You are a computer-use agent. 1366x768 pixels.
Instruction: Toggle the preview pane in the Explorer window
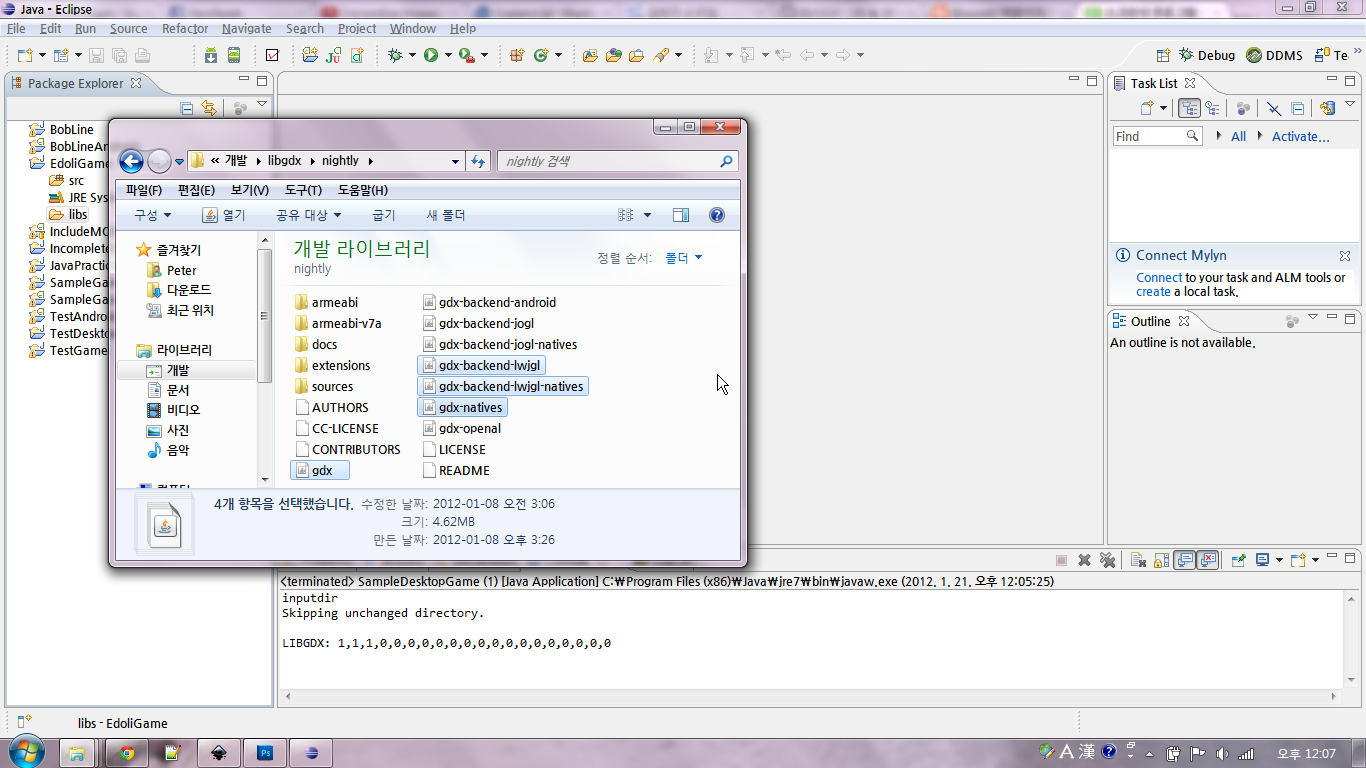point(681,215)
